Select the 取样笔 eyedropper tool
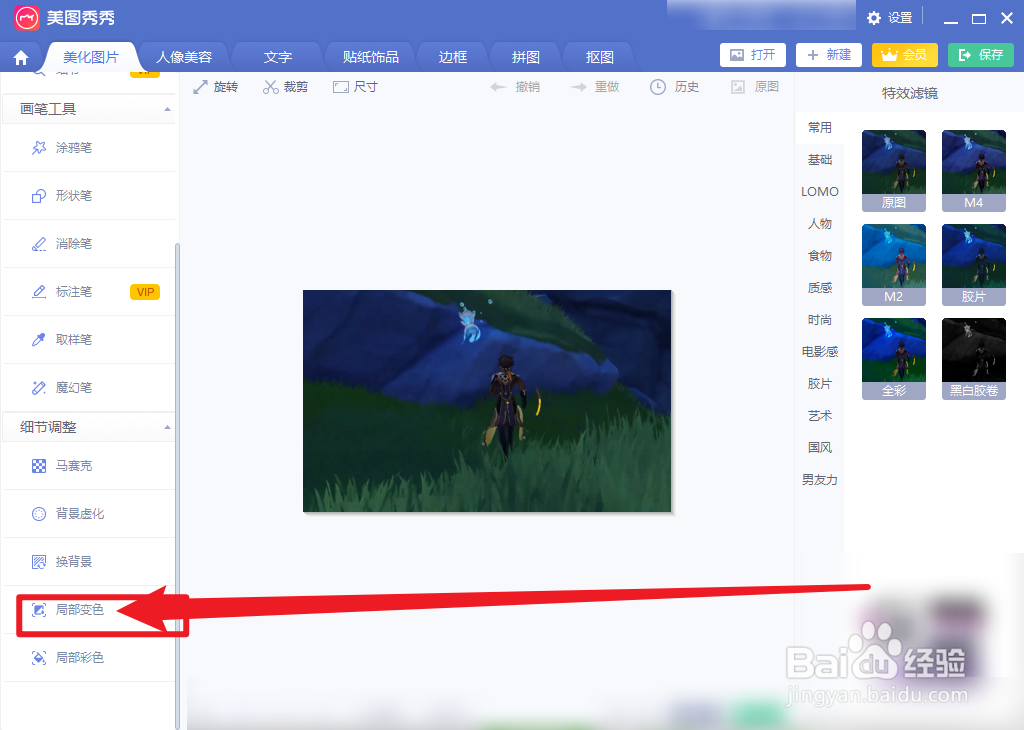The width and height of the screenshot is (1024, 730). [89, 340]
